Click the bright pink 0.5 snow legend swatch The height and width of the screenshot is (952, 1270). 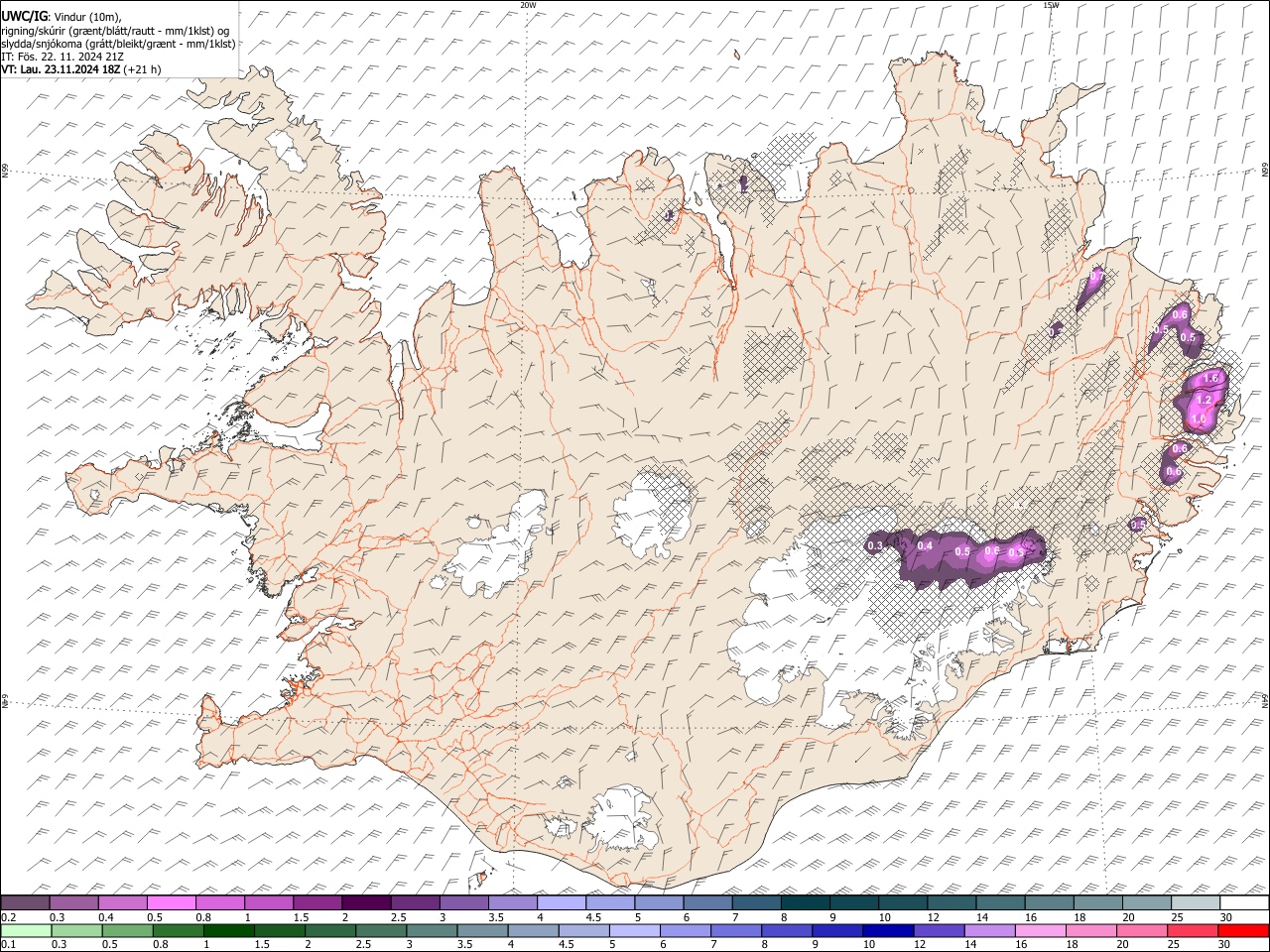coord(171,903)
